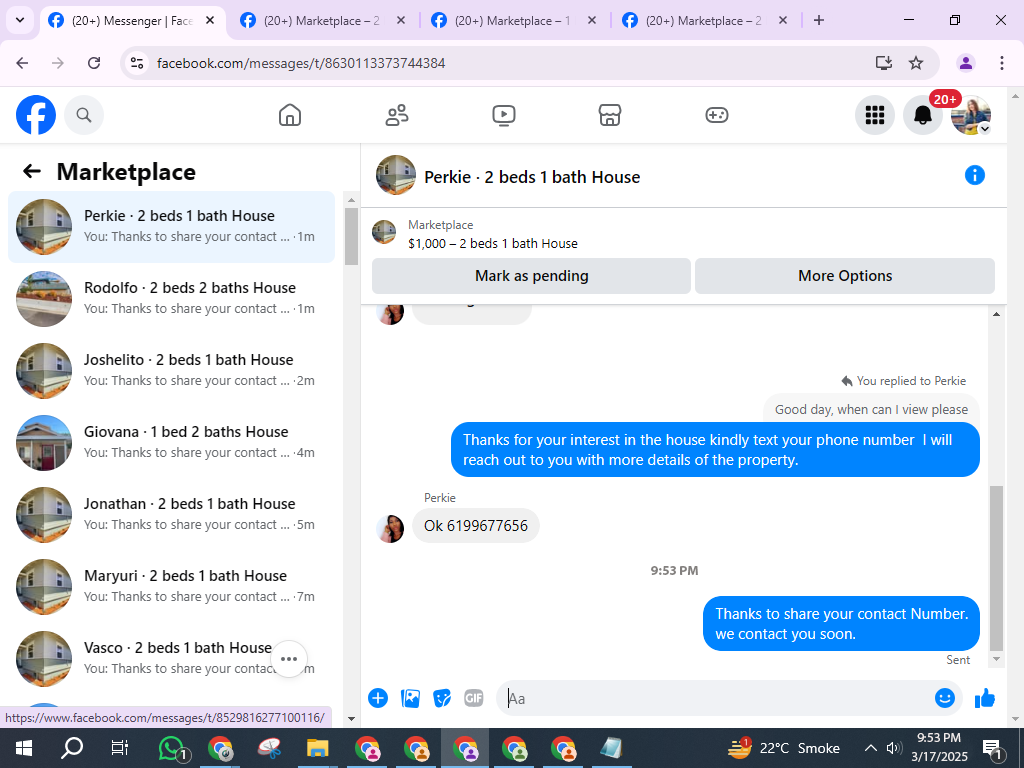The width and height of the screenshot is (1024, 768).
Task: Open the volume speaker icon
Action: click(x=894, y=748)
